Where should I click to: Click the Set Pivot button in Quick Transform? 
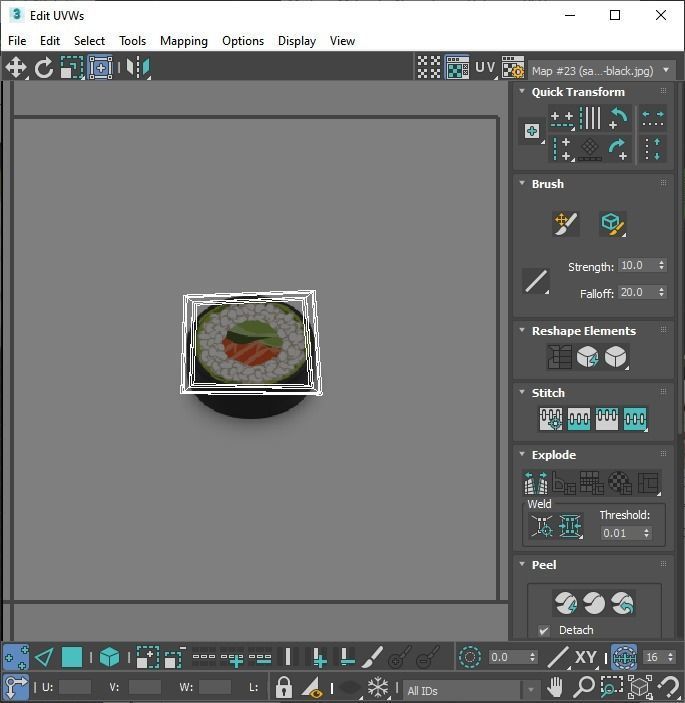[532, 131]
